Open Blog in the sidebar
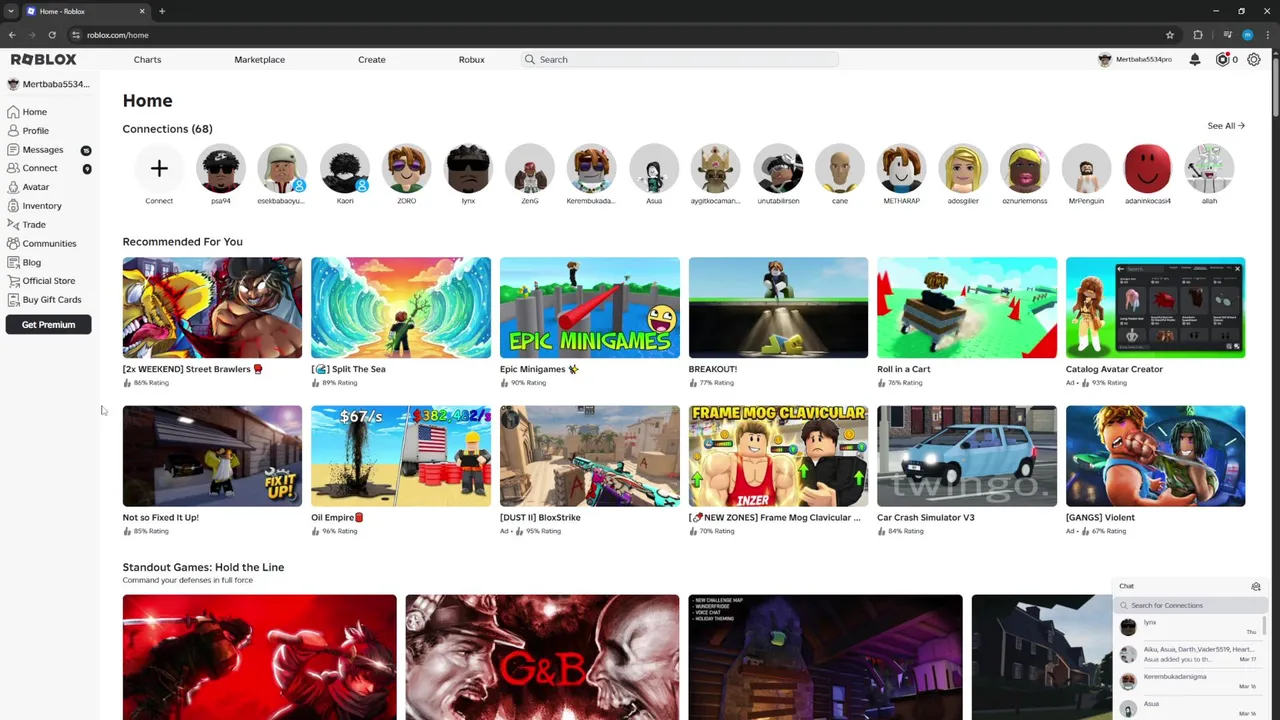This screenshot has width=1280, height=720. click(31, 263)
